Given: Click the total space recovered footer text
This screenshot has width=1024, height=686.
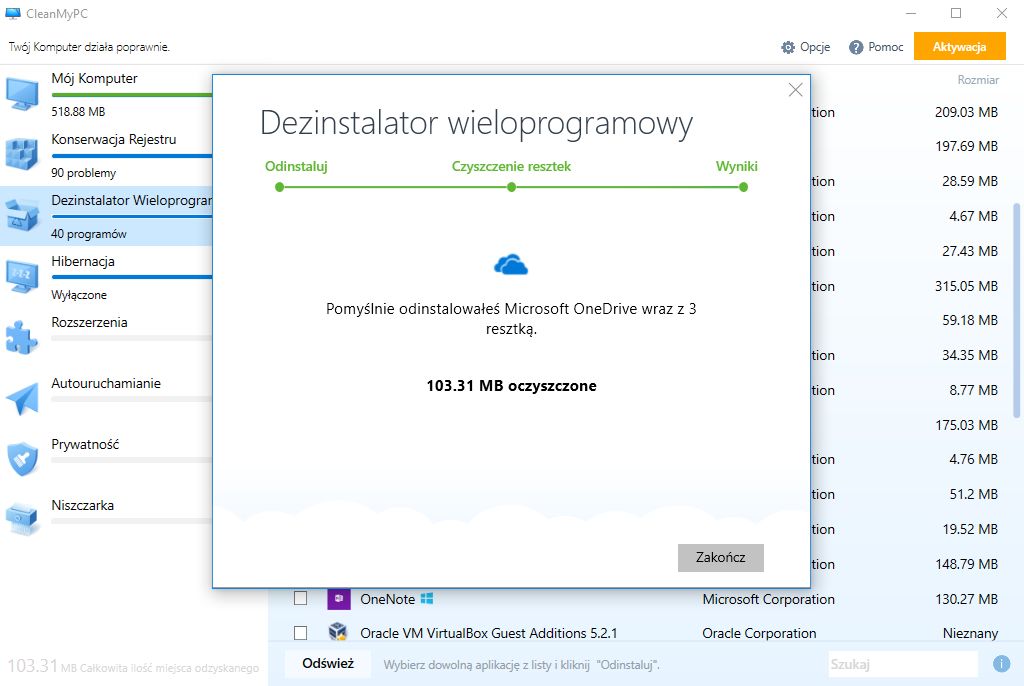Looking at the screenshot, I should (x=133, y=666).
